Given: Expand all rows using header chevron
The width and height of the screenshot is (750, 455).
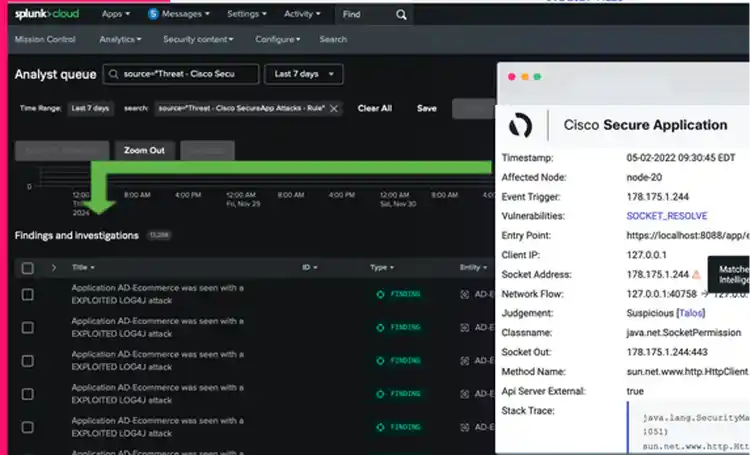Looking at the screenshot, I should (x=53, y=268).
